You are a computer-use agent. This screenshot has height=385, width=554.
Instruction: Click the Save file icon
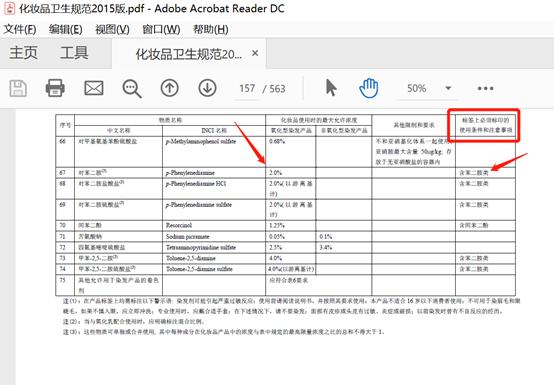(18, 88)
